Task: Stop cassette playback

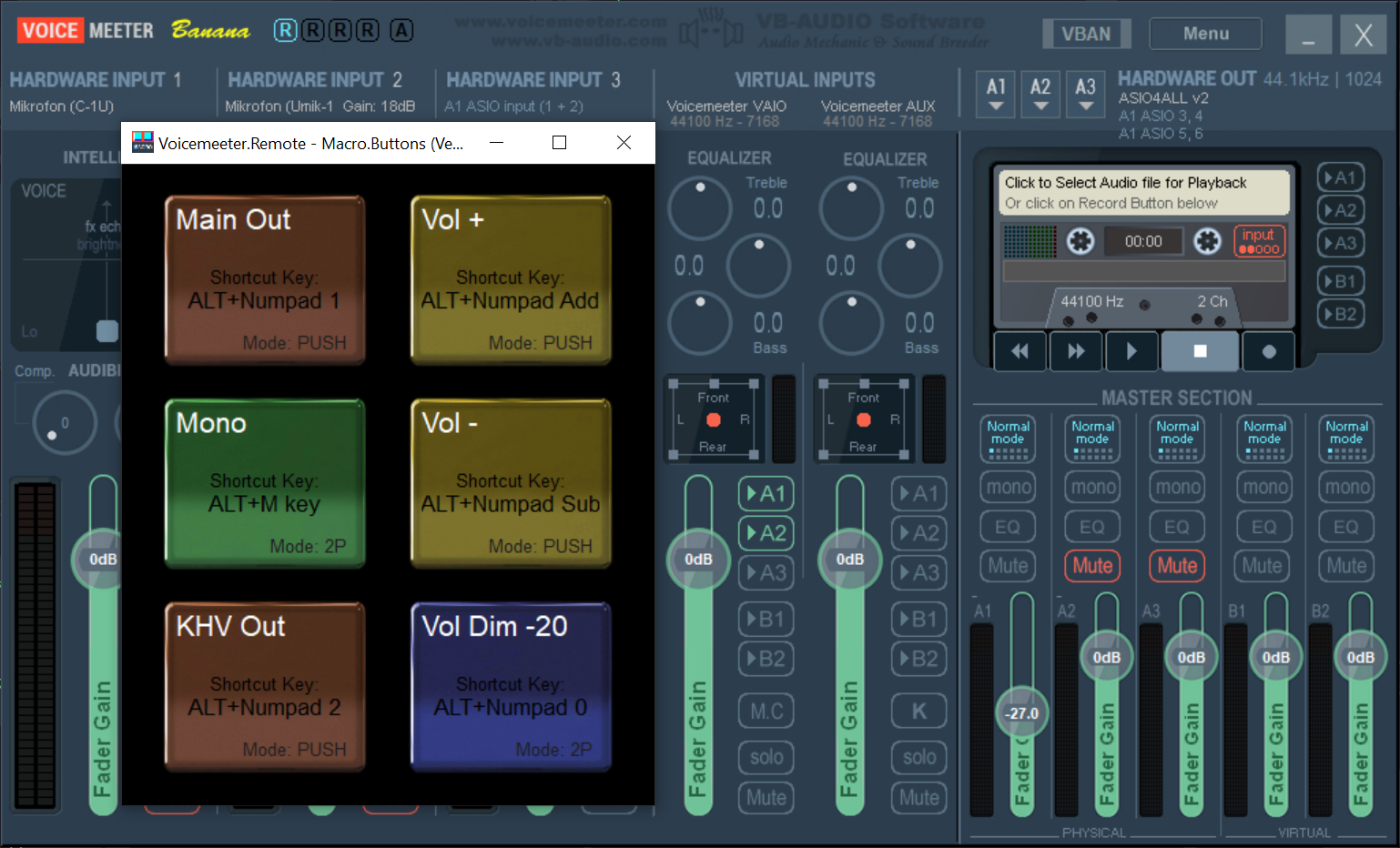Action: [1200, 351]
